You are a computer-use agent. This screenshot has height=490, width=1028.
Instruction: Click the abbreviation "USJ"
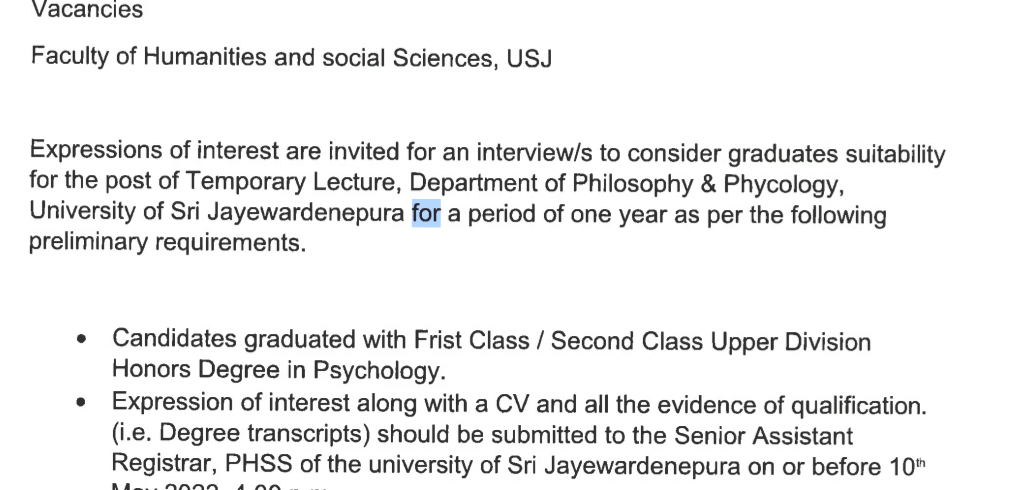point(529,58)
